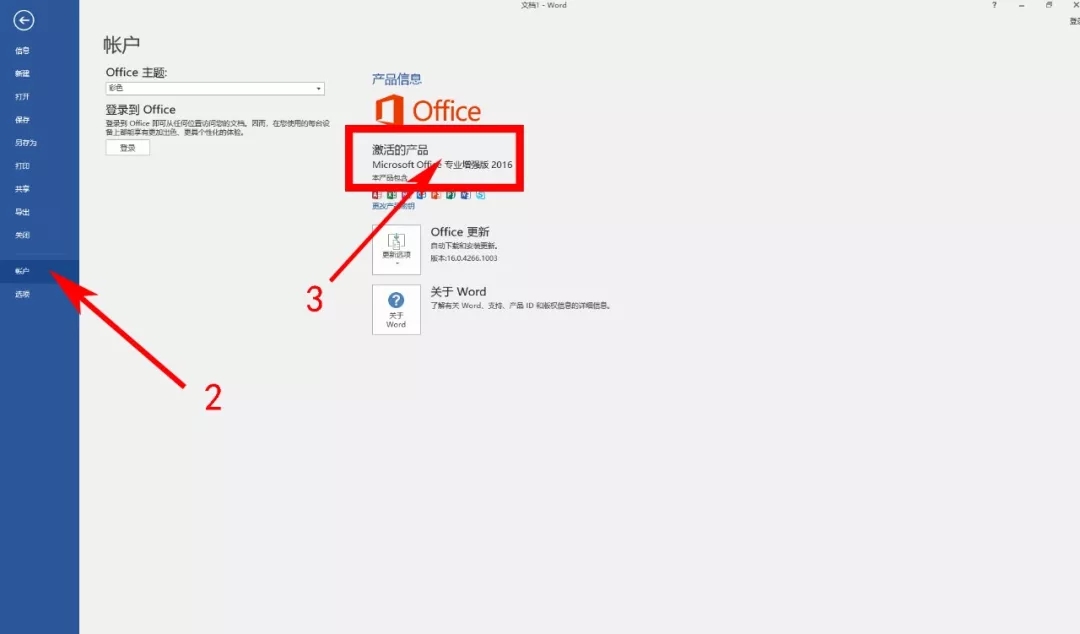Click the Office 更新 heading
This screenshot has width=1080, height=634.
[x=460, y=232]
